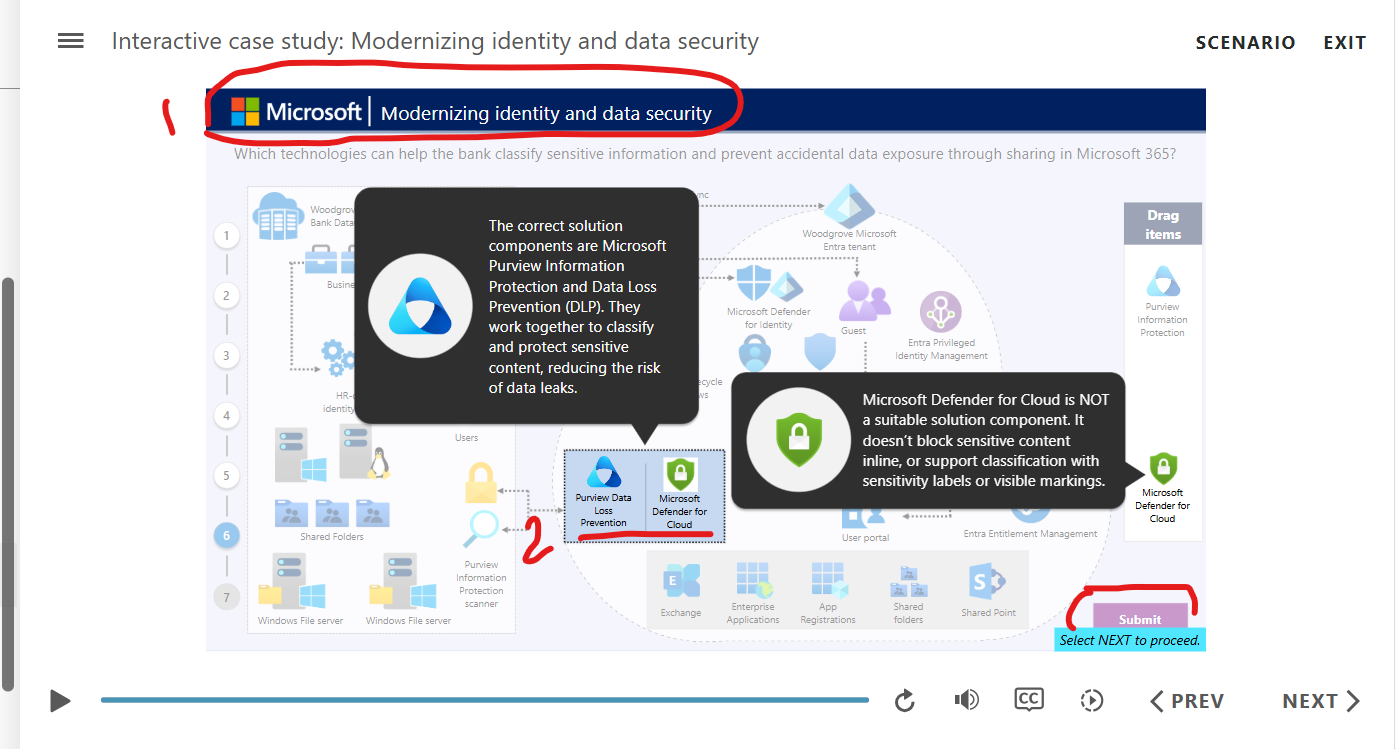Click the App Registrations icon
The height and width of the screenshot is (751, 1396).
pos(828,580)
